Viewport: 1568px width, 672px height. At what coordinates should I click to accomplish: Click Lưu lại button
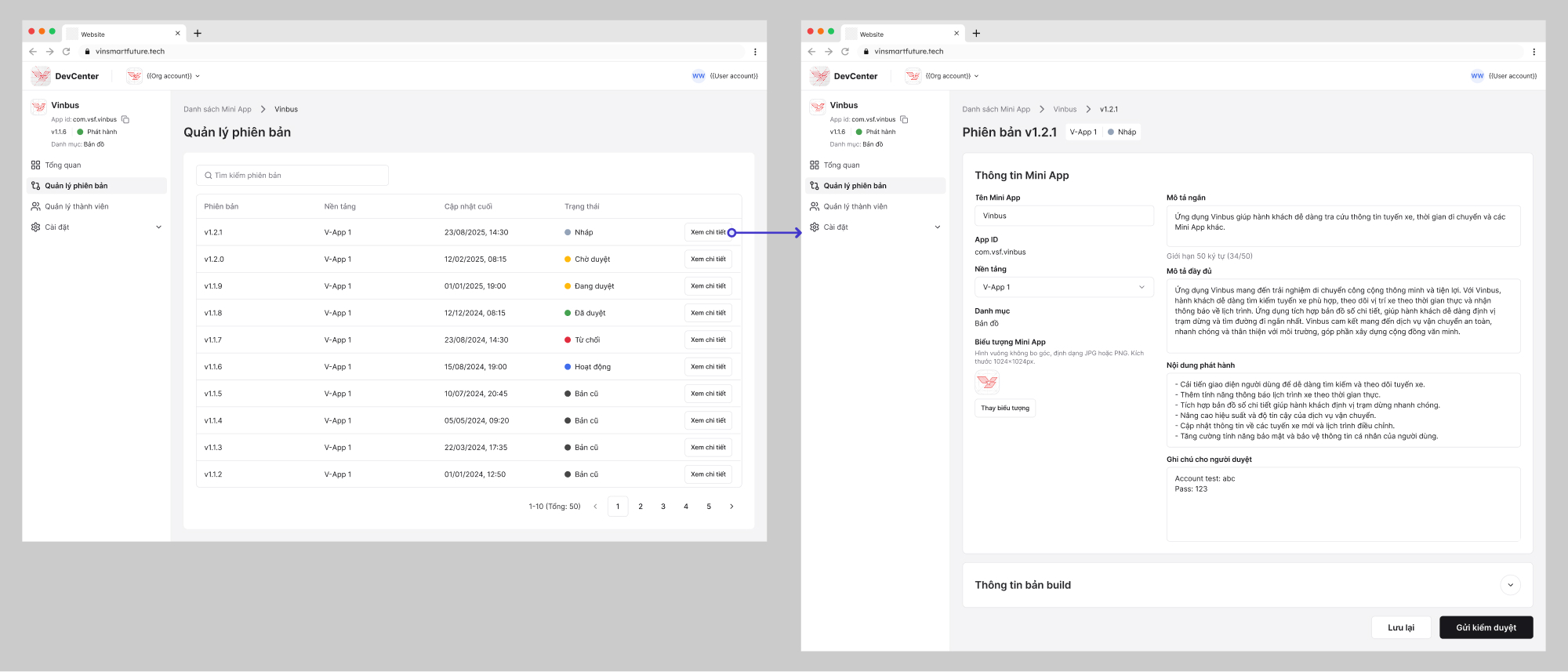(x=1401, y=627)
